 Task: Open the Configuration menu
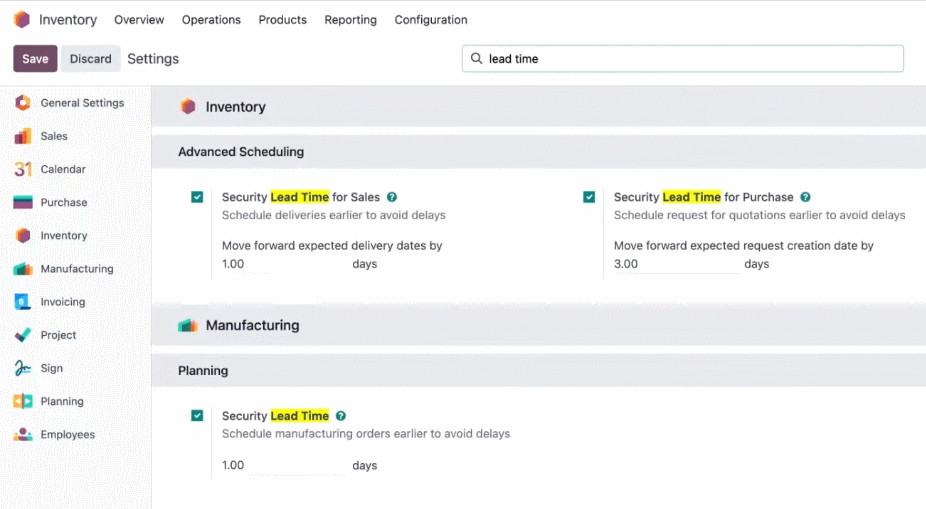(x=431, y=19)
